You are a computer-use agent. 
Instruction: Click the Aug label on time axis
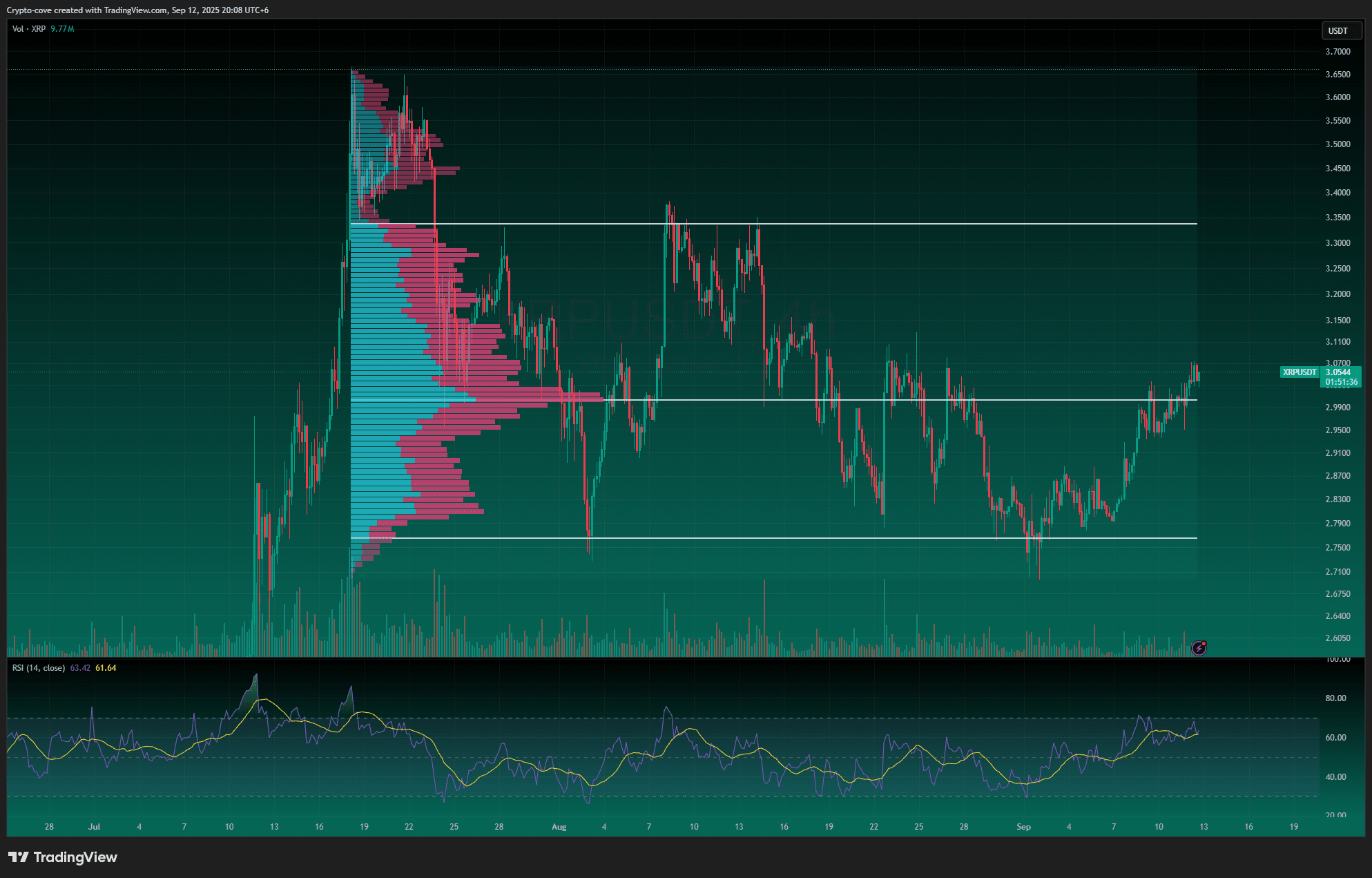click(x=559, y=827)
